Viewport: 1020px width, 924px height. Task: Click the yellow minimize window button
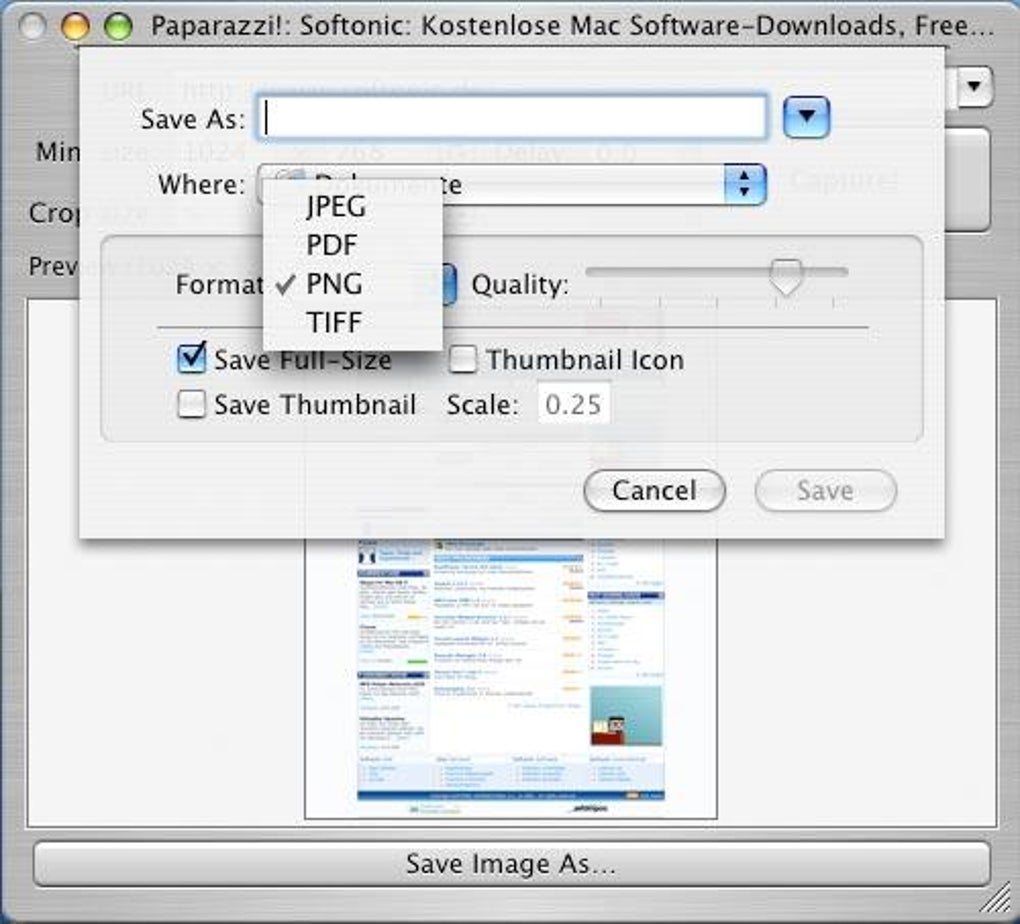(75, 27)
